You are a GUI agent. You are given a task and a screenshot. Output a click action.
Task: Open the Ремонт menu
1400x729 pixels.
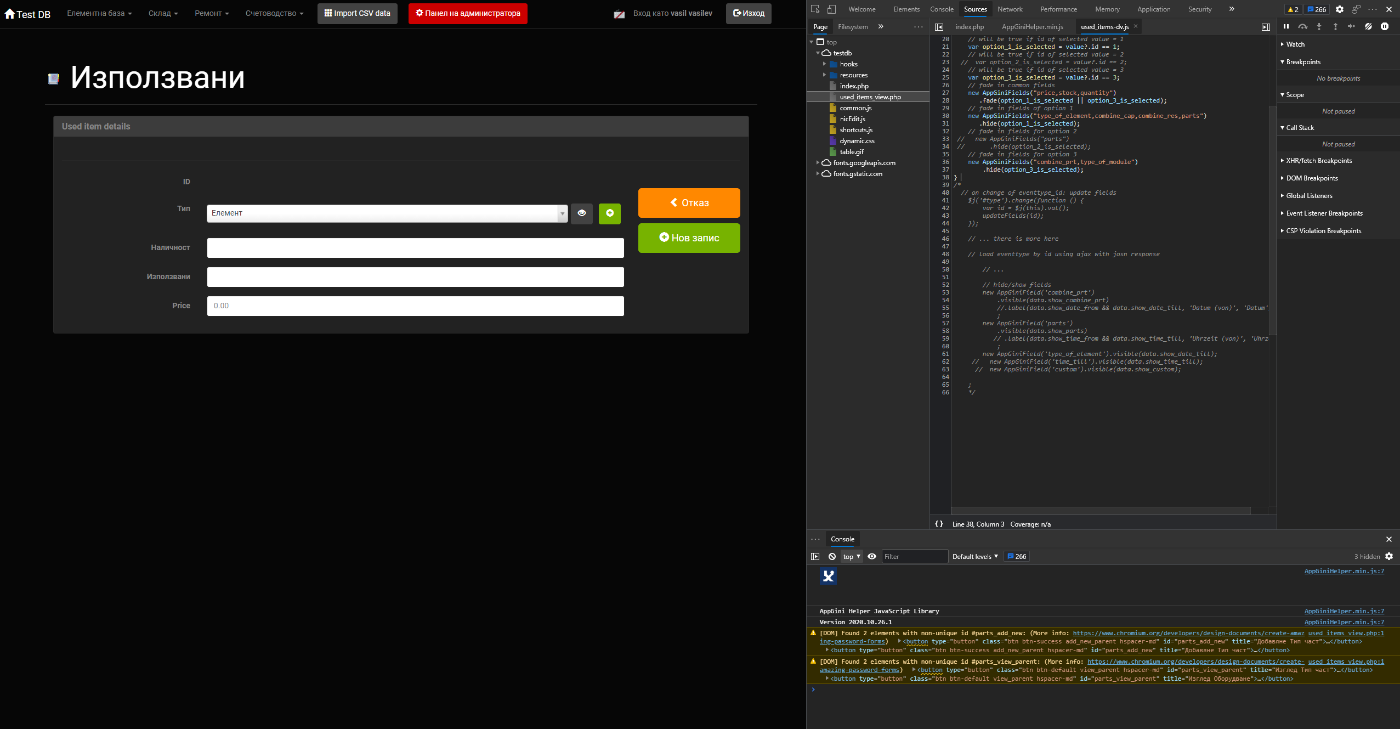[x=211, y=14]
